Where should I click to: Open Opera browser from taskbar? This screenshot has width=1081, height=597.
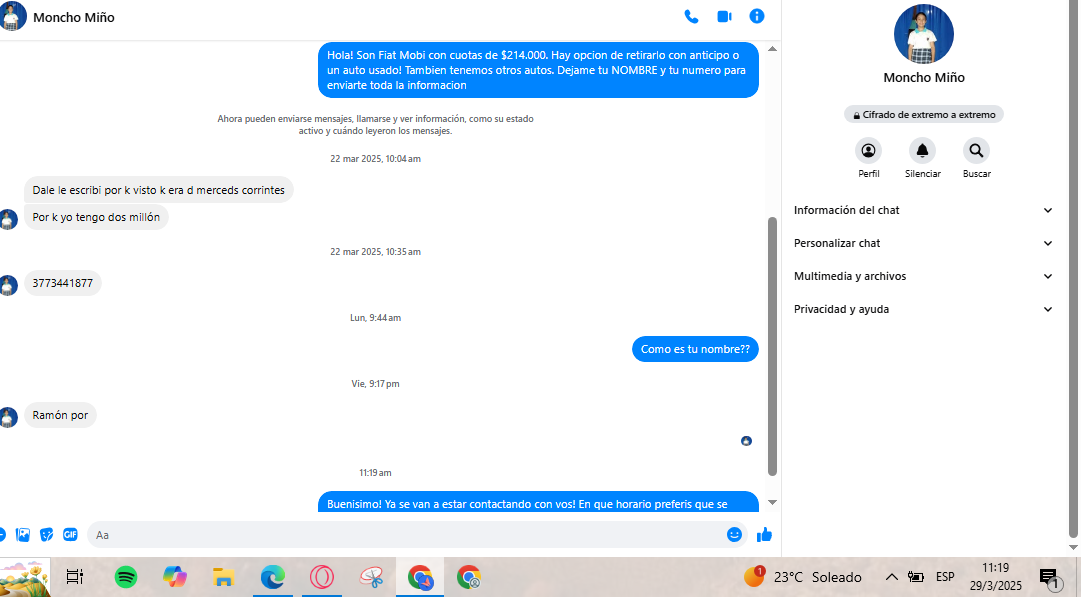point(321,577)
